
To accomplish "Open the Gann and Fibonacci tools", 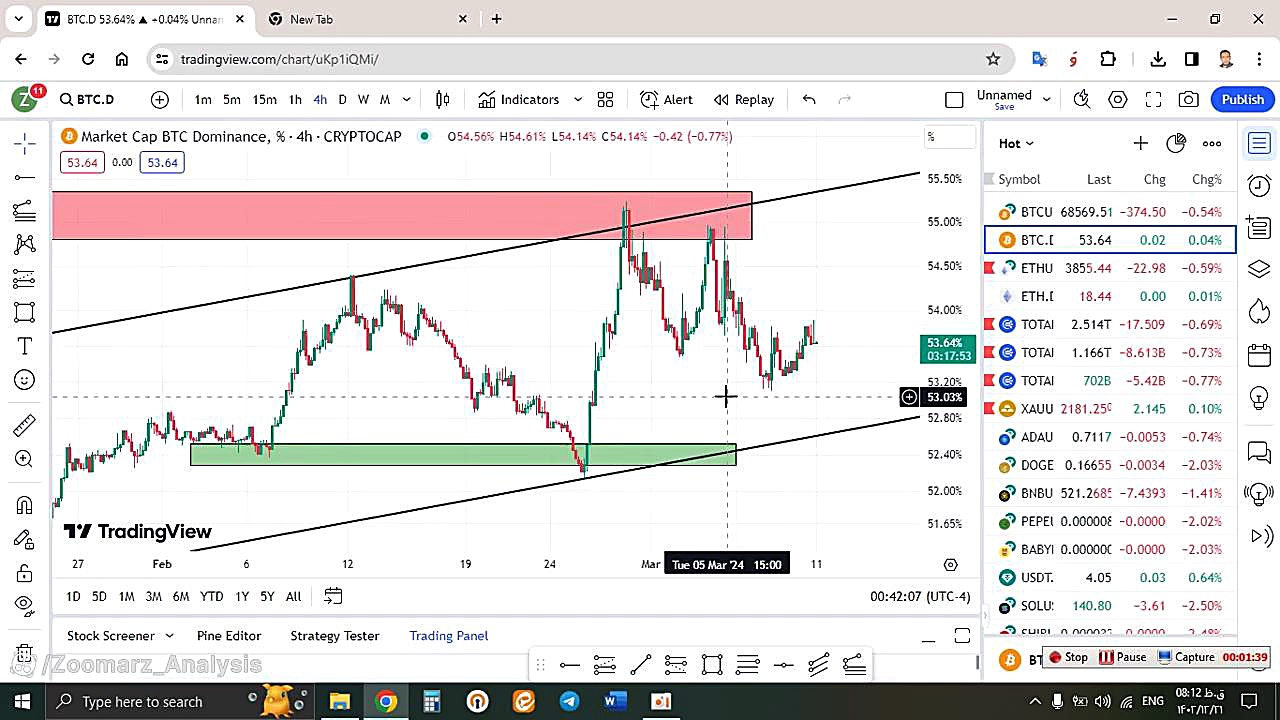I will coord(25,211).
